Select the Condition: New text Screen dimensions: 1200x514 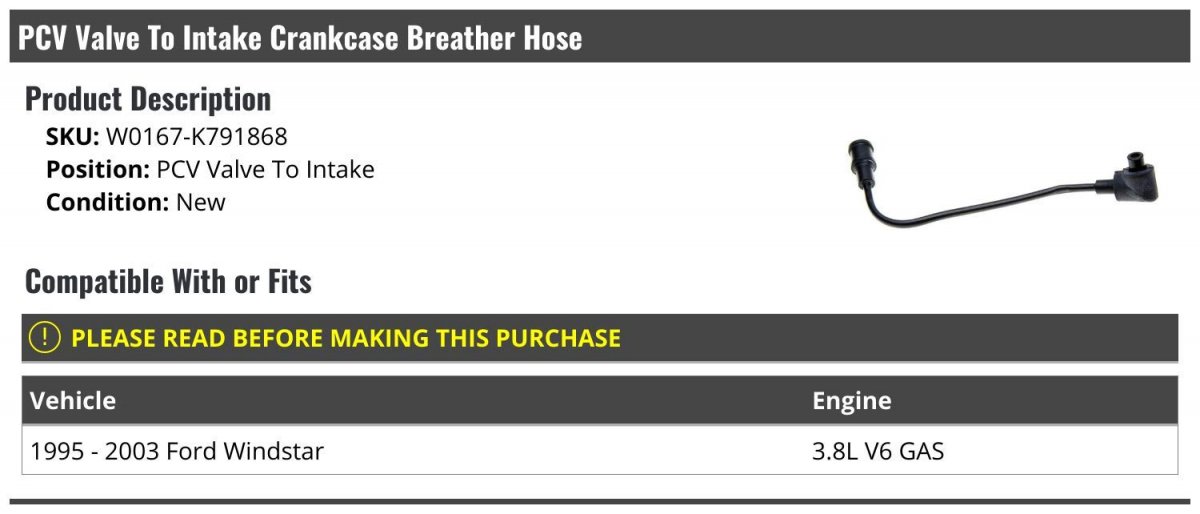point(136,202)
